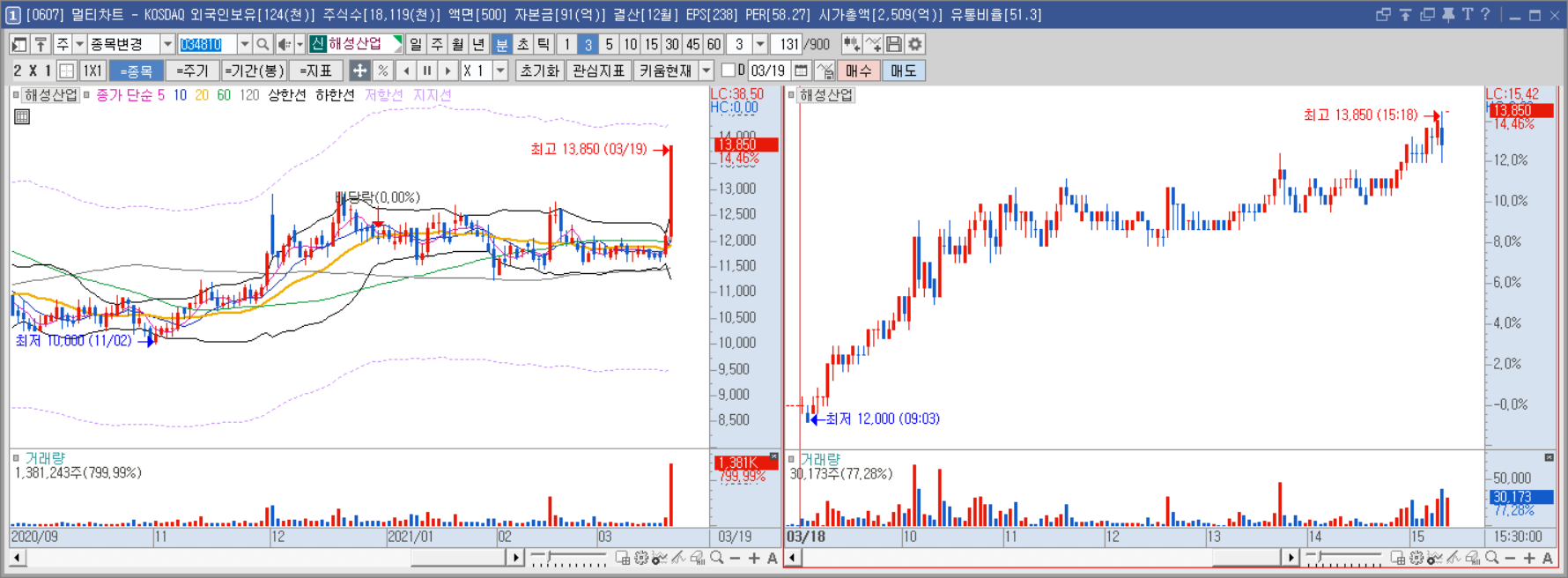
Task: Zoom in with plus icon under left chart
Action: pos(754,558)
